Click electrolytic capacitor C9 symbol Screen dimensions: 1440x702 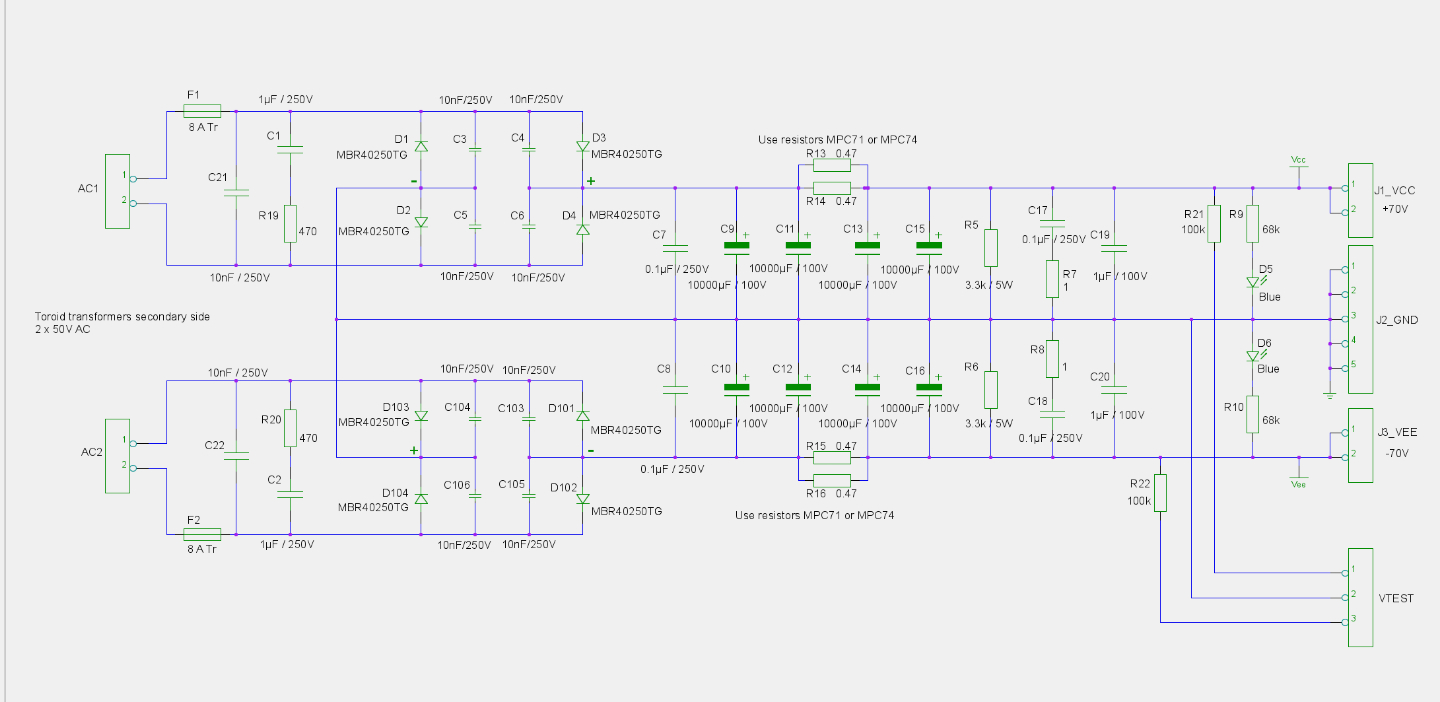[x=737, y=244]
